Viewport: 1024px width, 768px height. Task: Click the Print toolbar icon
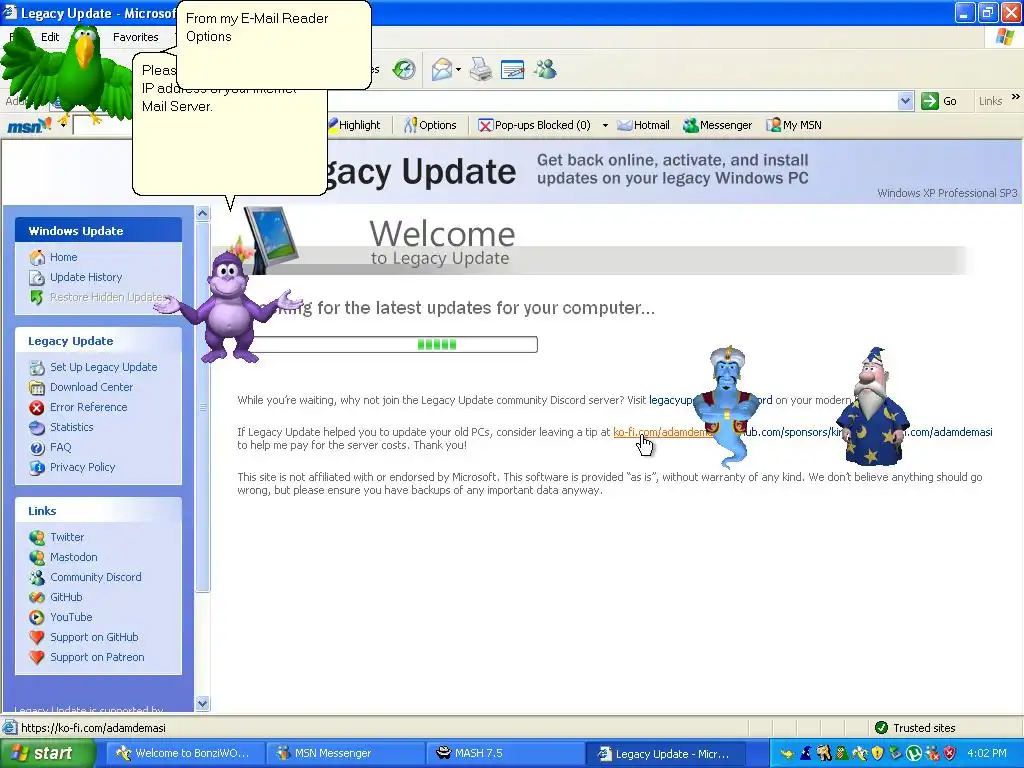click(x=481, y=69)
